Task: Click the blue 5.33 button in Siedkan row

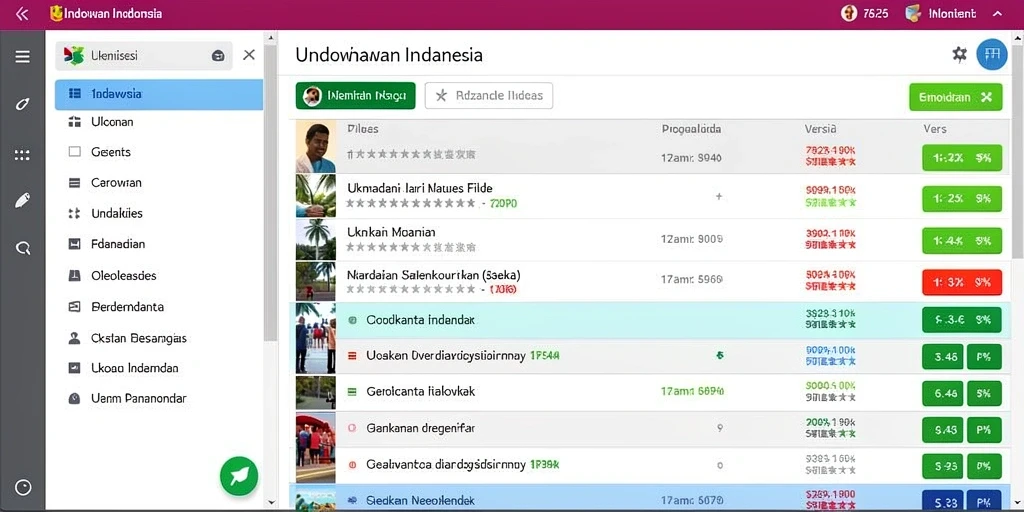Action: tap(942, 500)
